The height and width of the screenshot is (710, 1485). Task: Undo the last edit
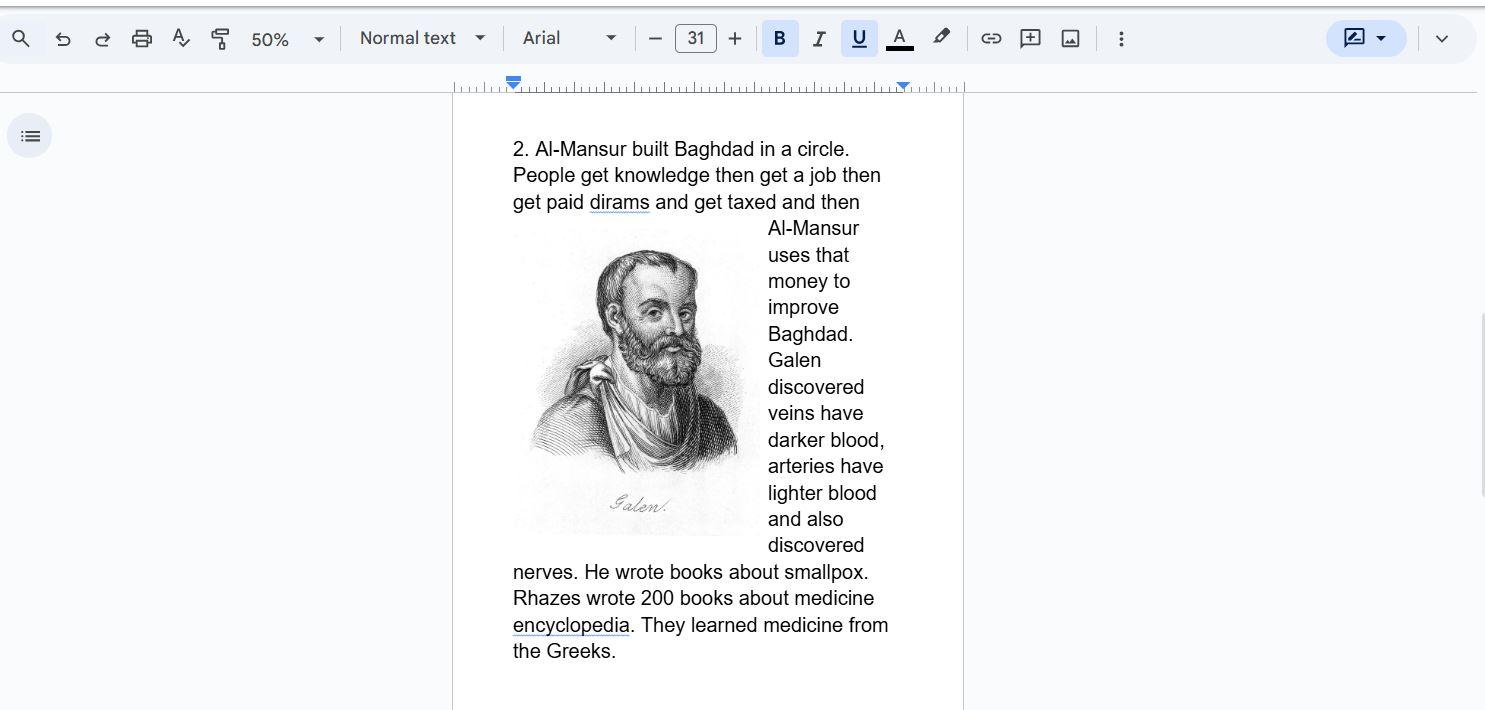tap(63, 39)
